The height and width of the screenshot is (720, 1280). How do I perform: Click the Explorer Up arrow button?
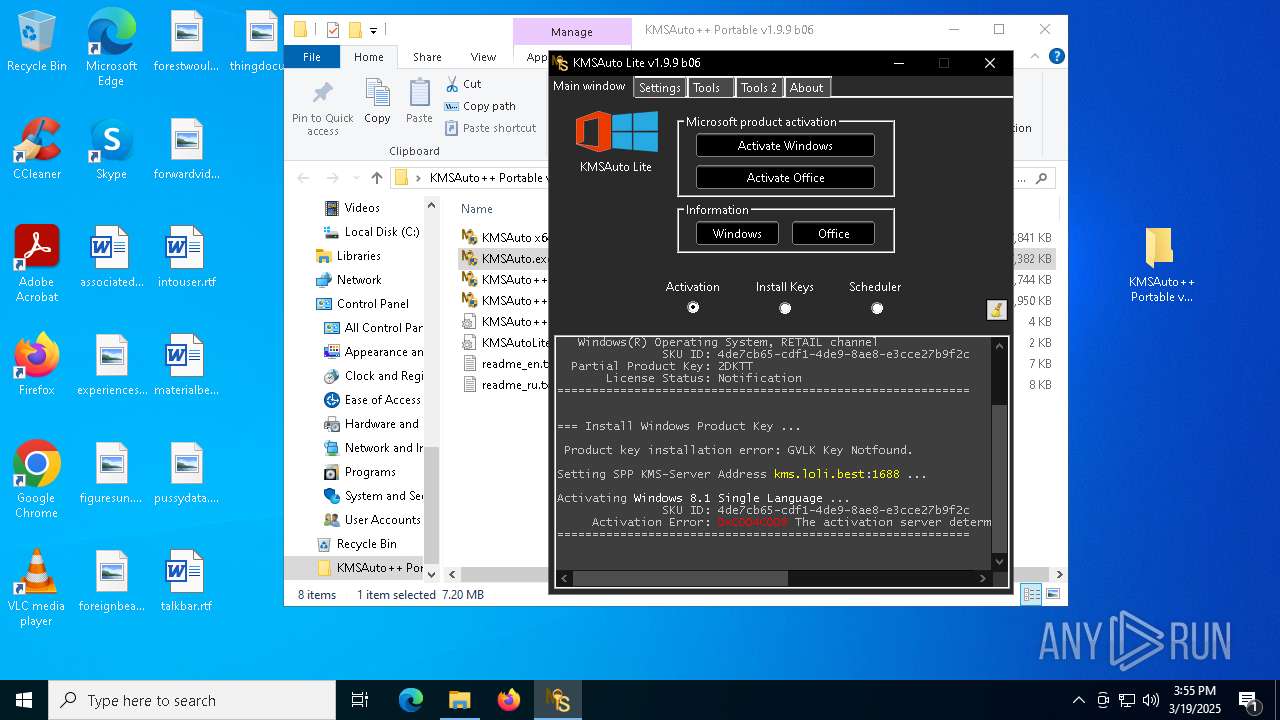point(376,178)
